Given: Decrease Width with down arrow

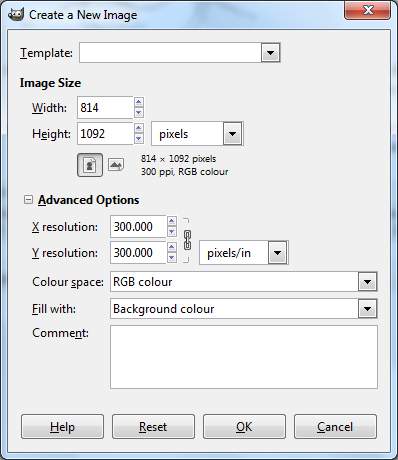Looking at the screenshot, I should click(x=139, y=113).
